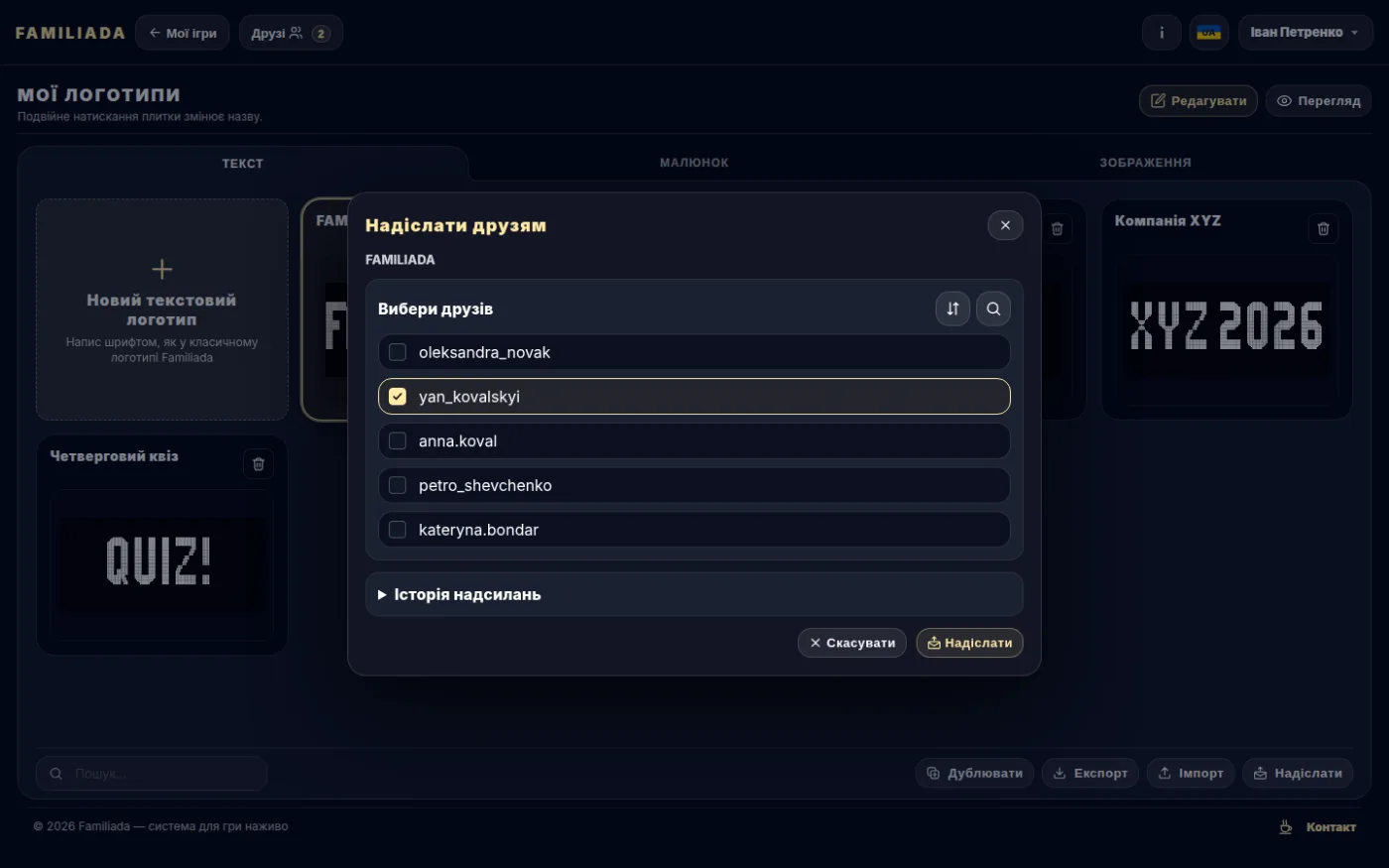Select the kateryna.bondar checkbox
The width and height of the screenshot is (1389, 868).
point(398,530)
